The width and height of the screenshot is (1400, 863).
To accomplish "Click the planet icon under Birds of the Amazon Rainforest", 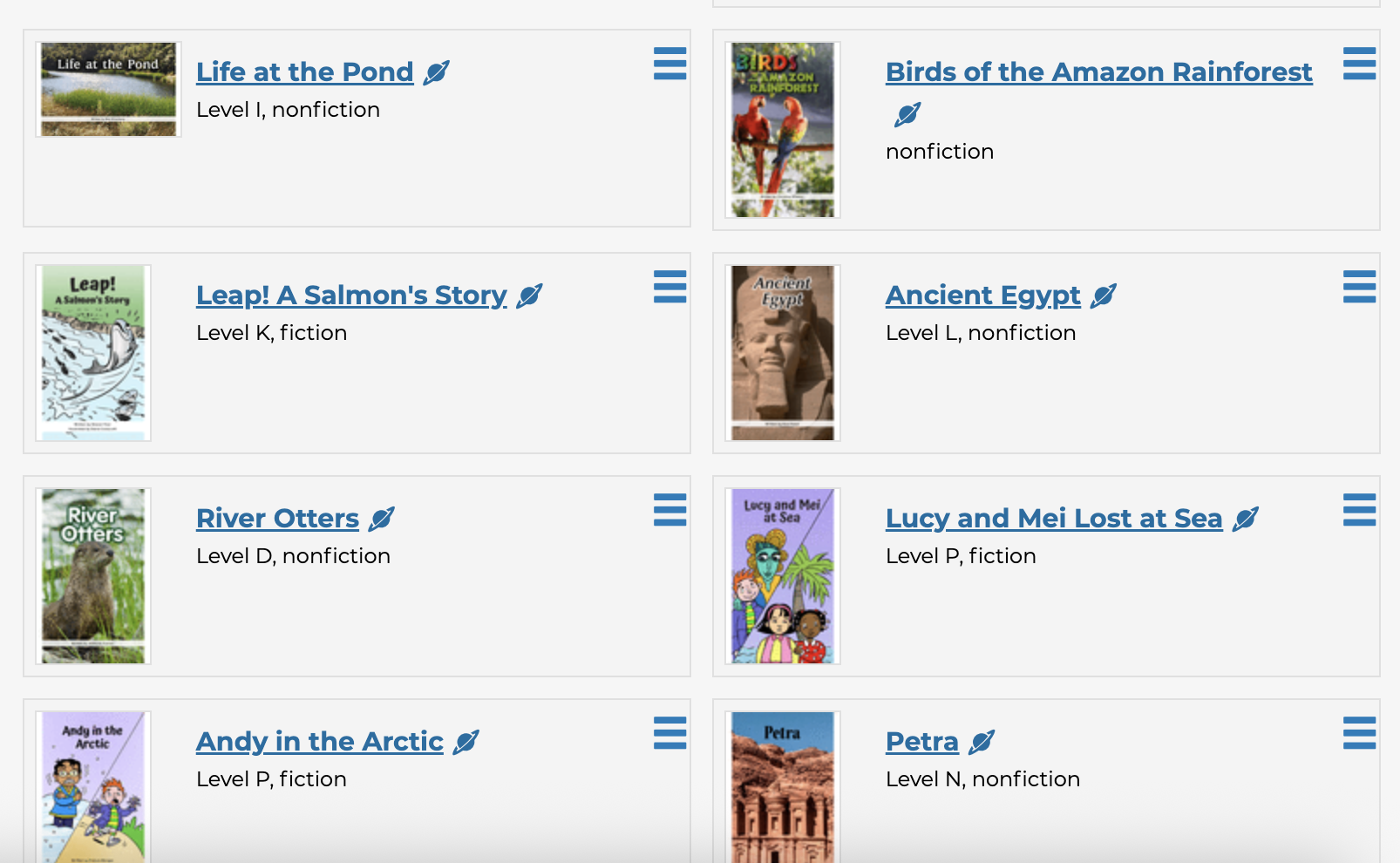I will click(x=907, y=114).
